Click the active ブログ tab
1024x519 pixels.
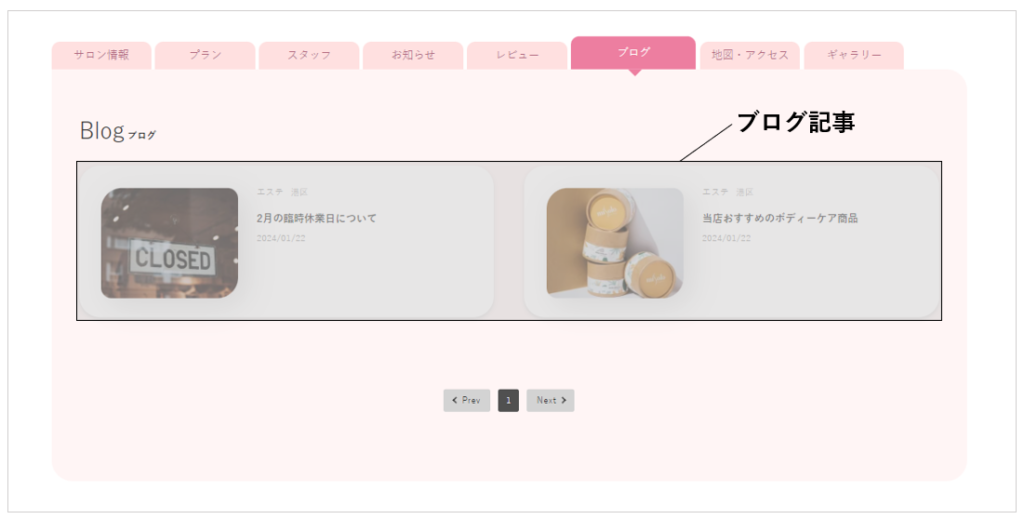pyautogui.click(x=633, y=53)
